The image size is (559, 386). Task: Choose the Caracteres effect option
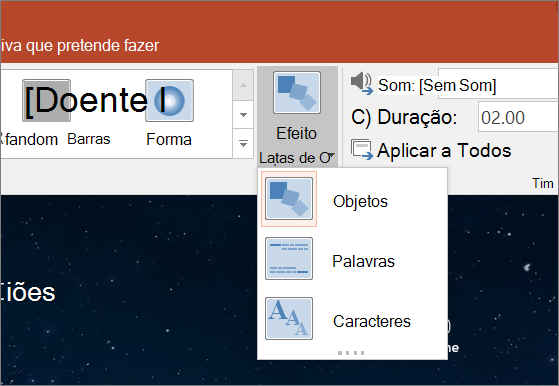click(353, 319)
